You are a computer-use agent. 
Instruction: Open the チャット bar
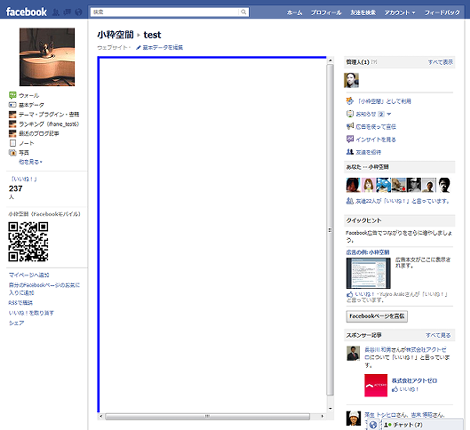coord(422,425)
